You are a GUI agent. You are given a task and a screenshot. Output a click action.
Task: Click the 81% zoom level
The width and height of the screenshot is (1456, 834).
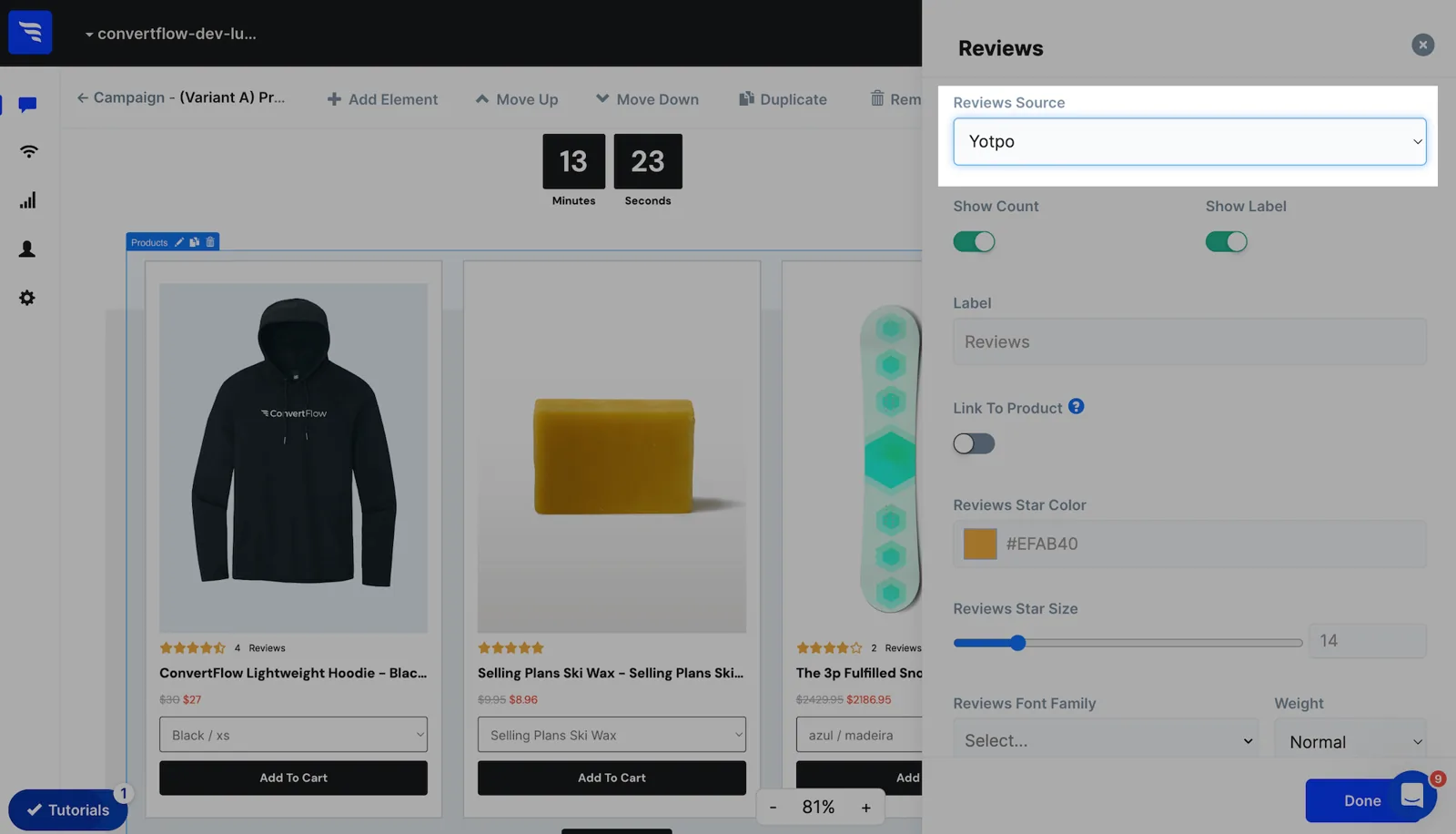(x=818, y=807)
